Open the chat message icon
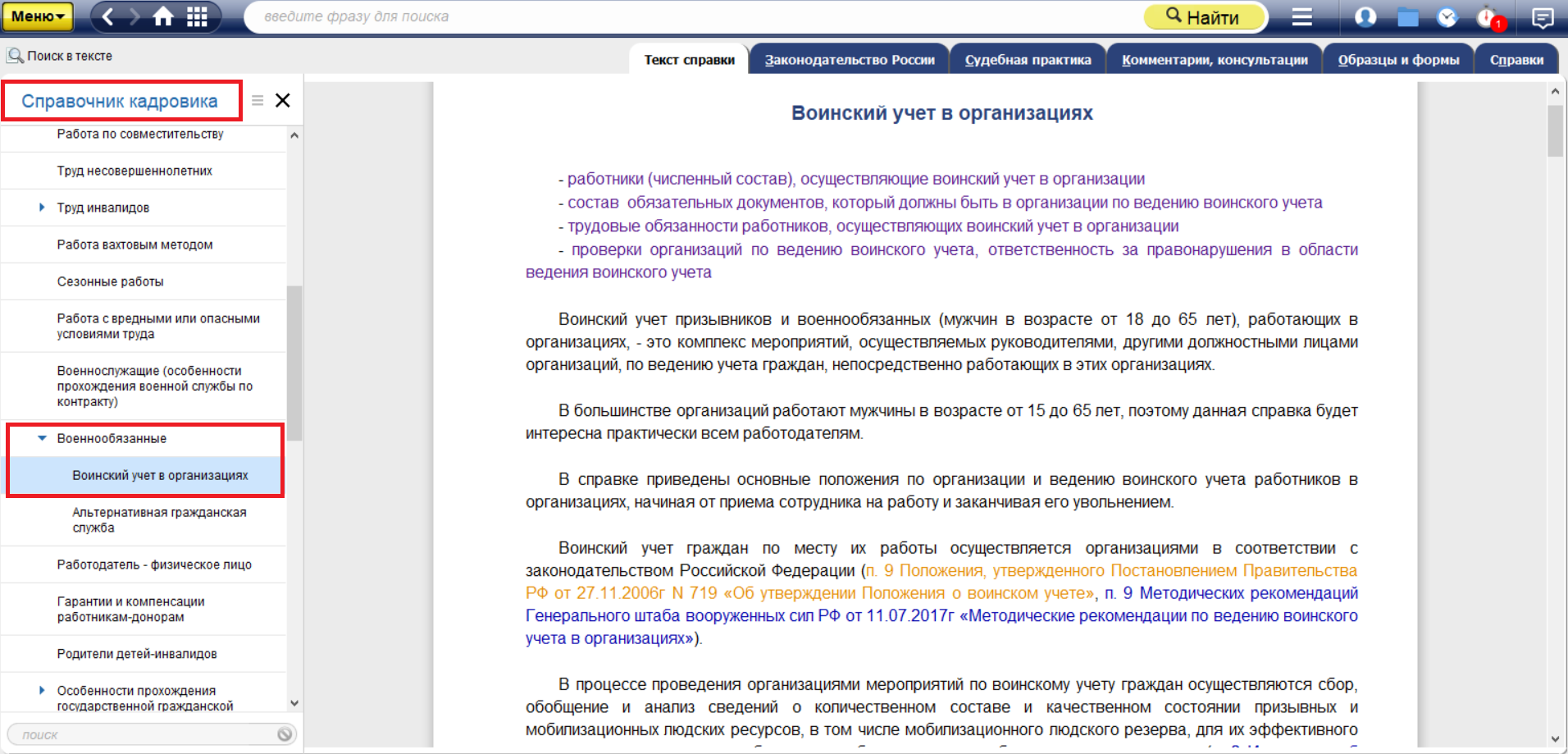The height and width of the screenshot is (754, 1568). [x=1543, y=17]
